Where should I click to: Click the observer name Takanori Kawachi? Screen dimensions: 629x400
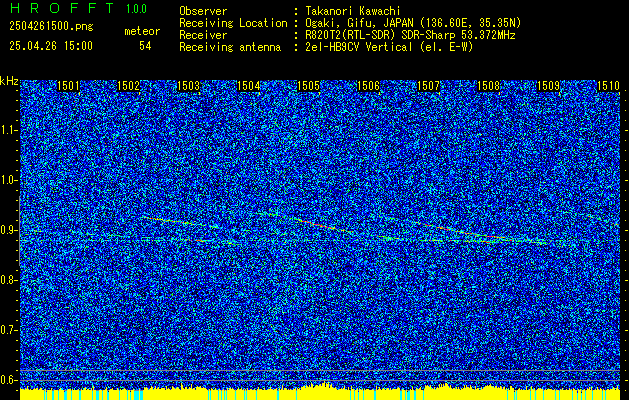pyautogui.click(x=353, y=11)
